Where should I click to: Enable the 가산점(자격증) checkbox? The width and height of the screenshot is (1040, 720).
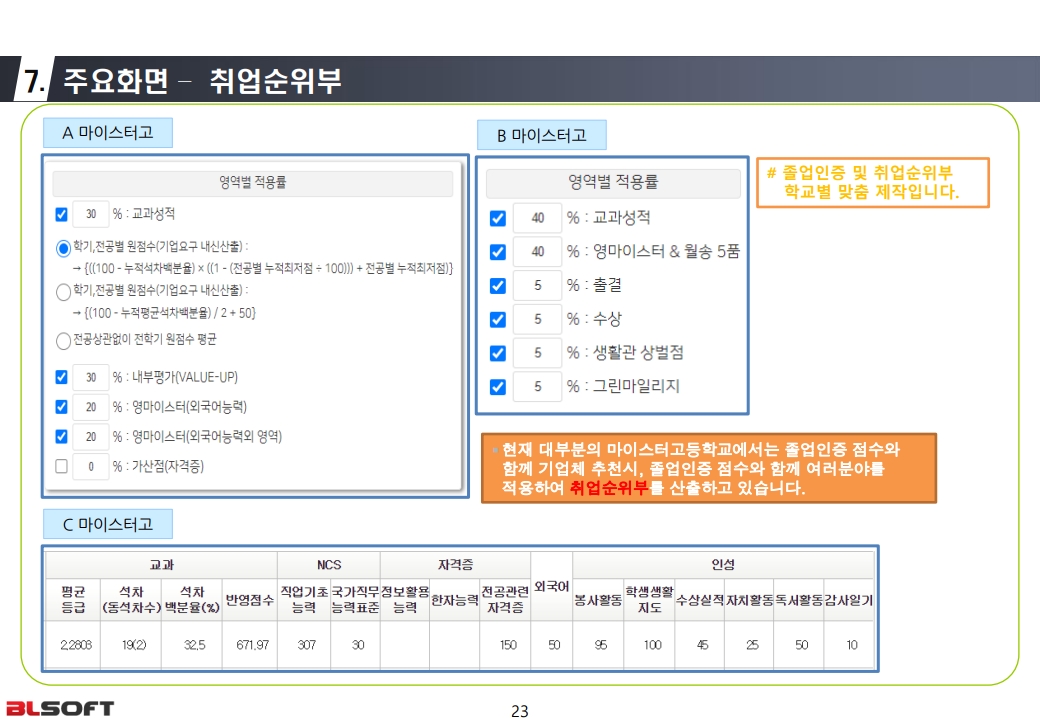[x=62, y=466]
